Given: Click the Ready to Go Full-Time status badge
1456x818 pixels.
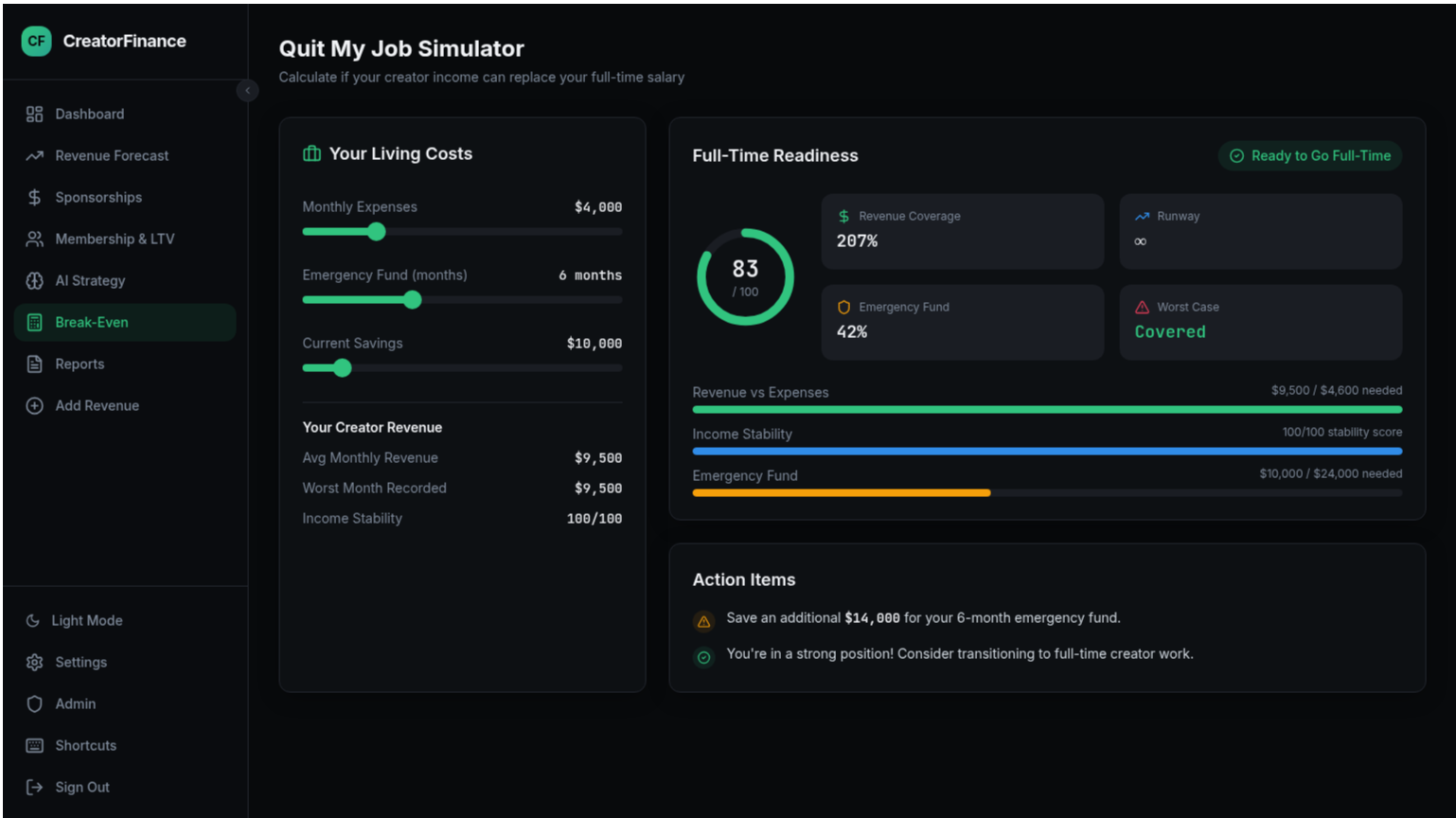Looking at the screenshot, I should coord(1309,155).
